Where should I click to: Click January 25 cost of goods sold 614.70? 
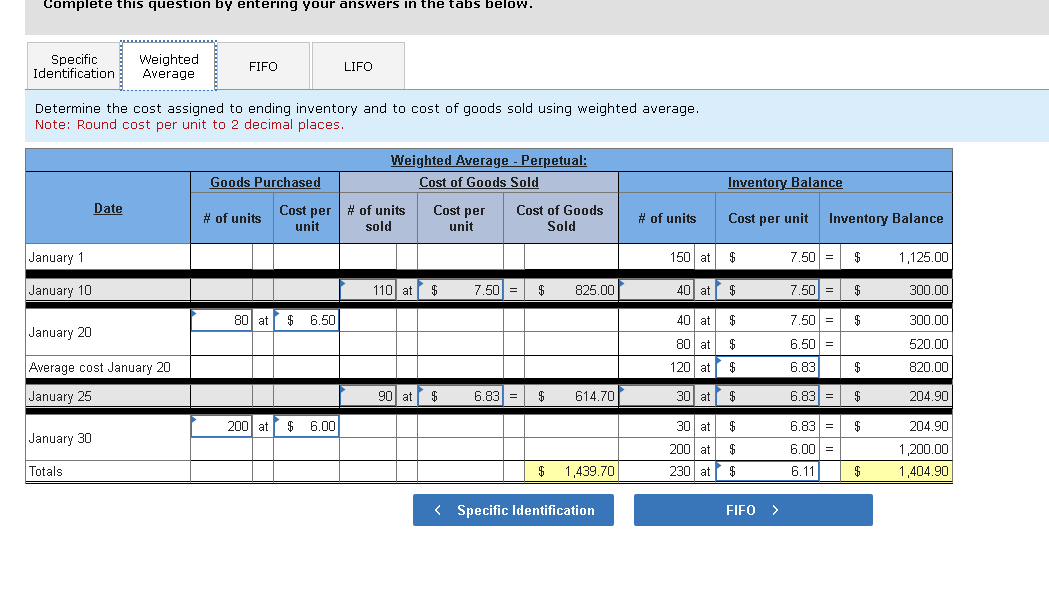[571, 396]
